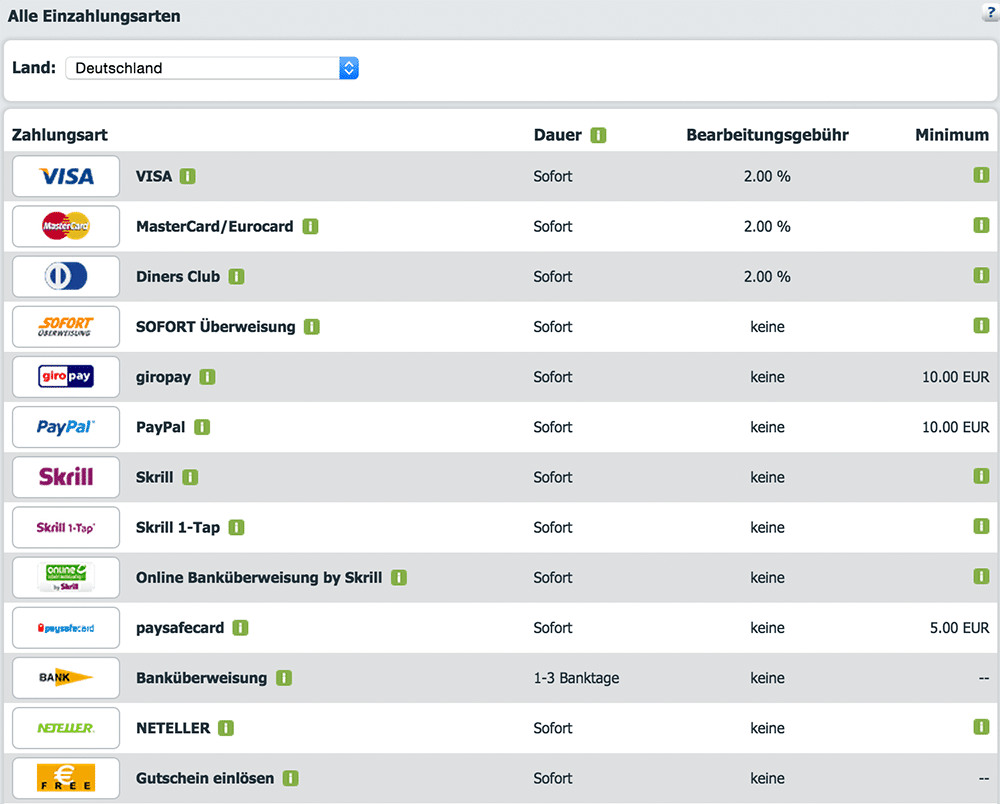This screenshot has height=804, width=1000.
Task: Select the Diners Club payment name
Action: click(178, 277)
